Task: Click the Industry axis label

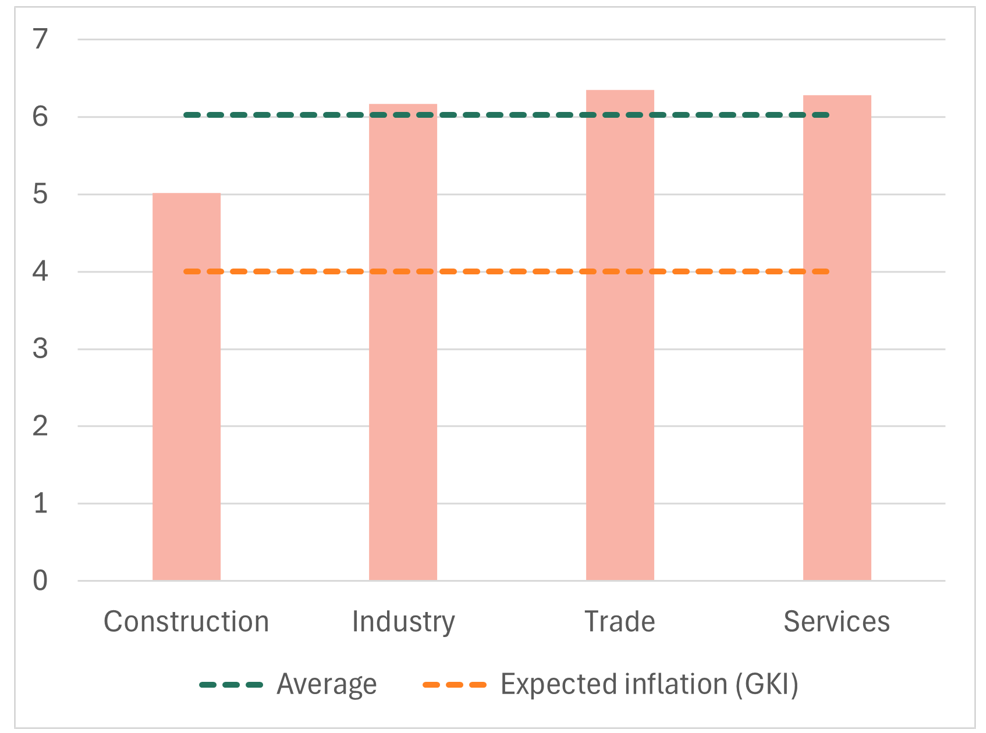Action: (x=403, y=622)
